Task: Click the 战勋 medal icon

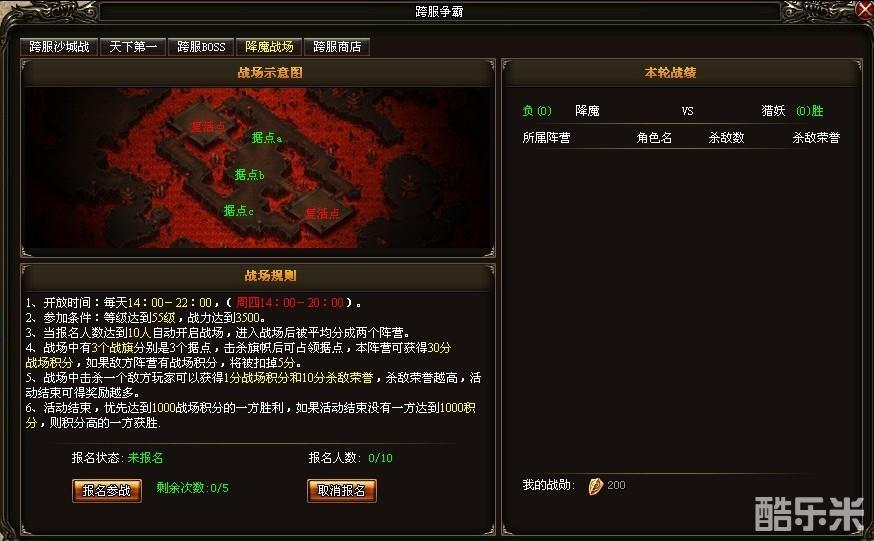Action: tap(595, 486)
